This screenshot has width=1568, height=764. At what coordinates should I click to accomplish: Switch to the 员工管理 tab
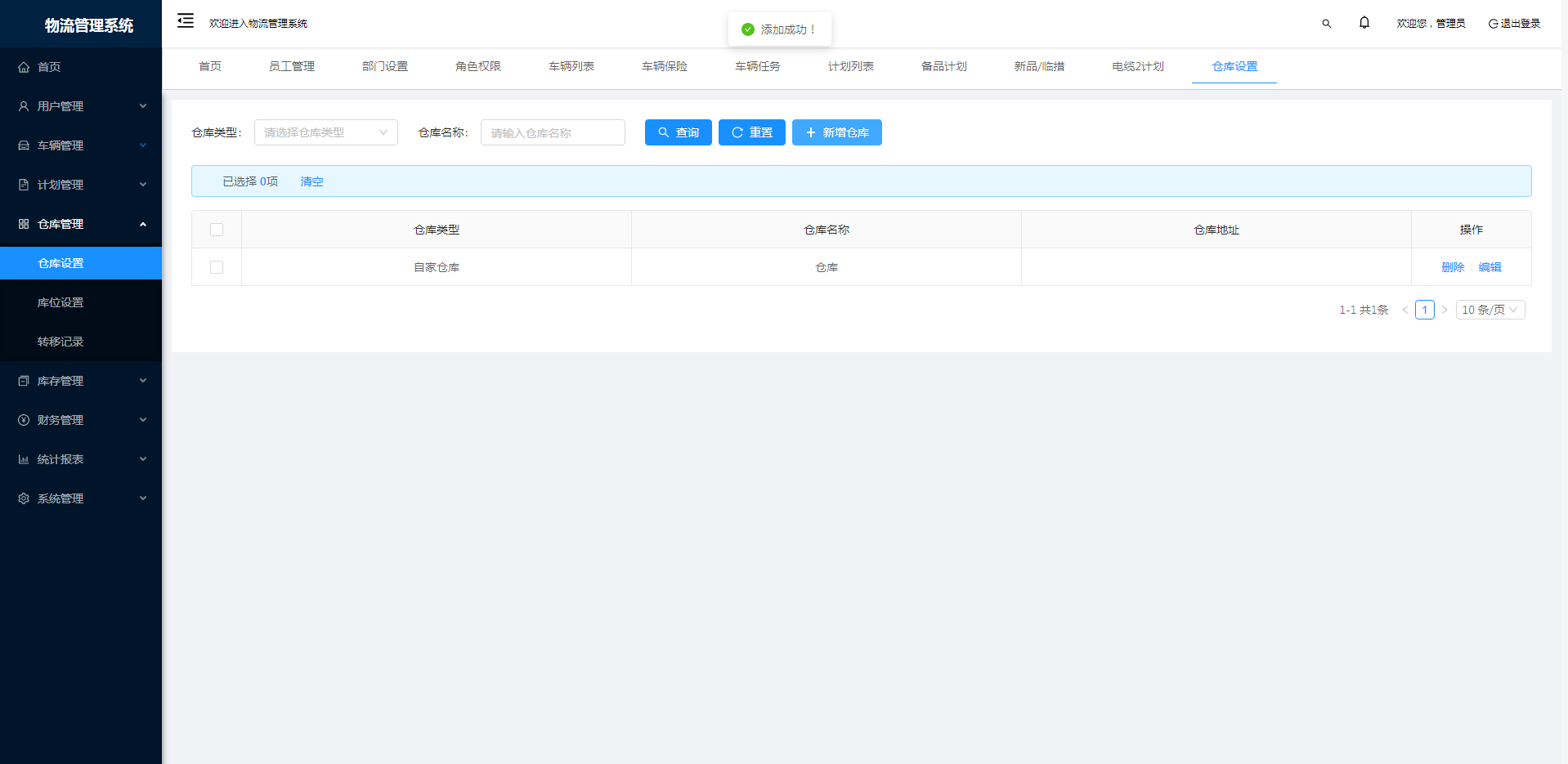(292, 66)
